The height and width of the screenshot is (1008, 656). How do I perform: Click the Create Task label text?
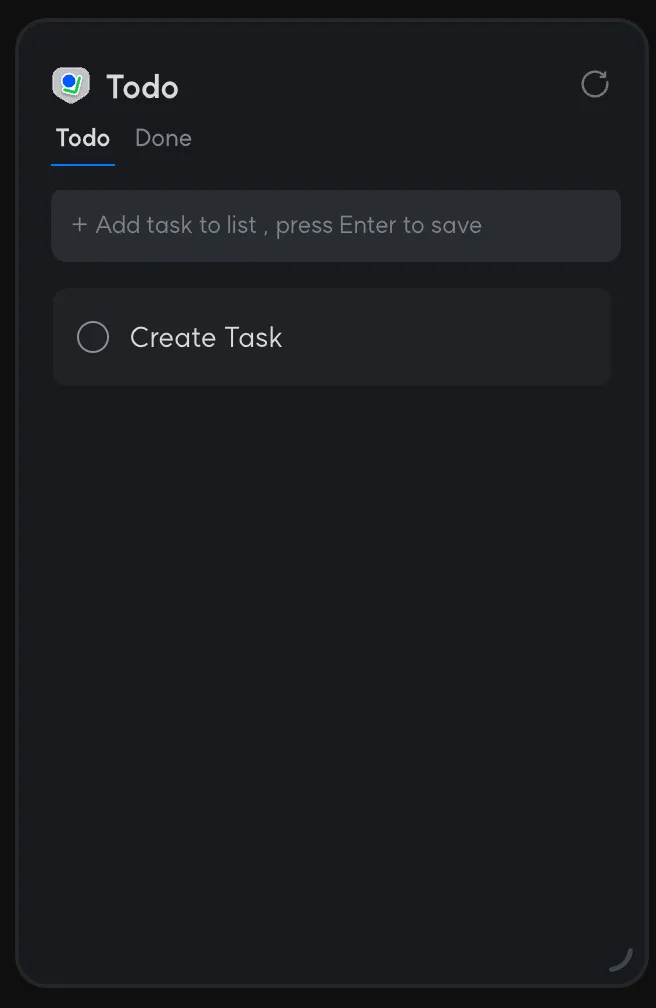pos(206,337)
